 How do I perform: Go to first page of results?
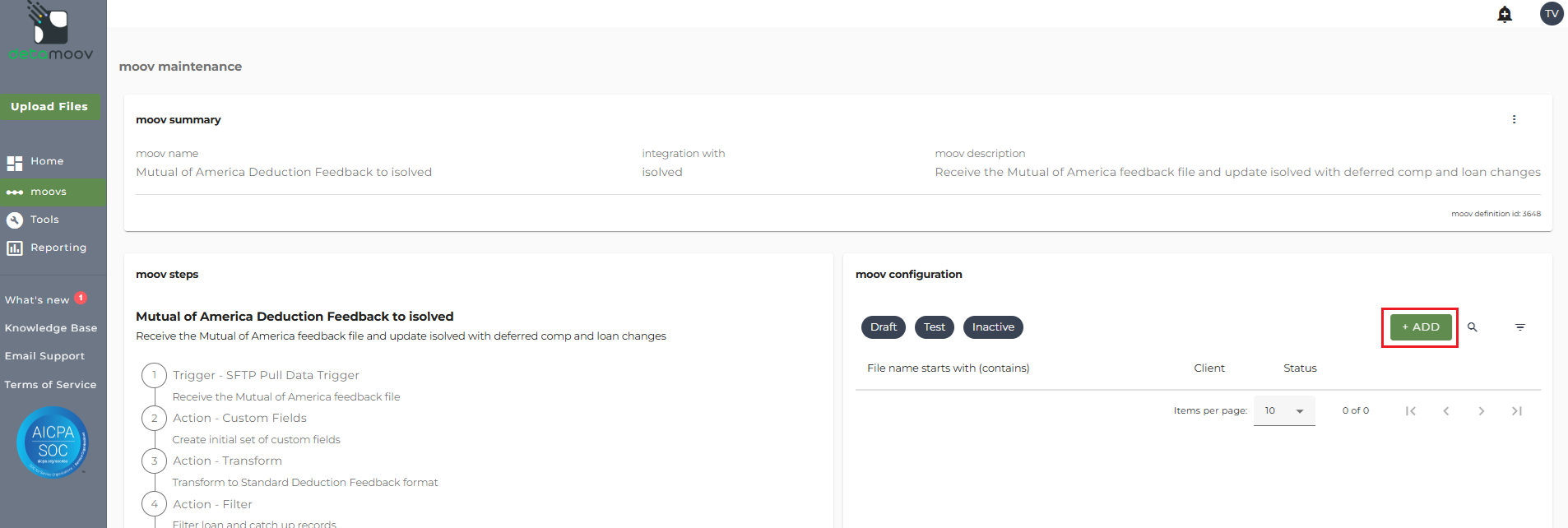pyautogui.click(x=1411, y=411)
